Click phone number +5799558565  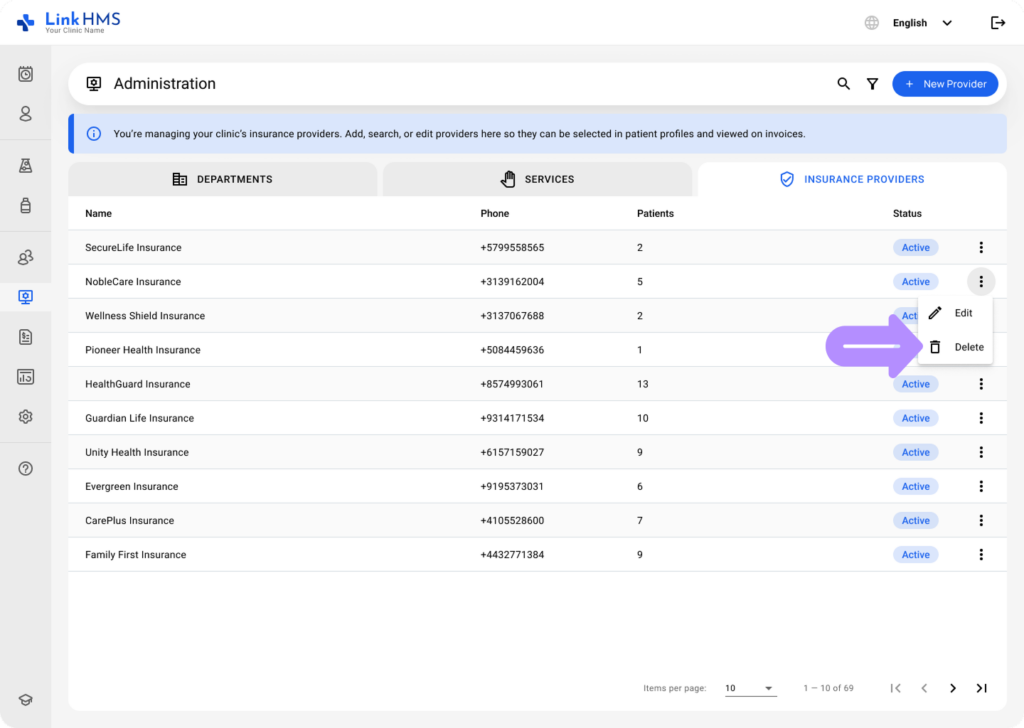click(x=512, y=247)
